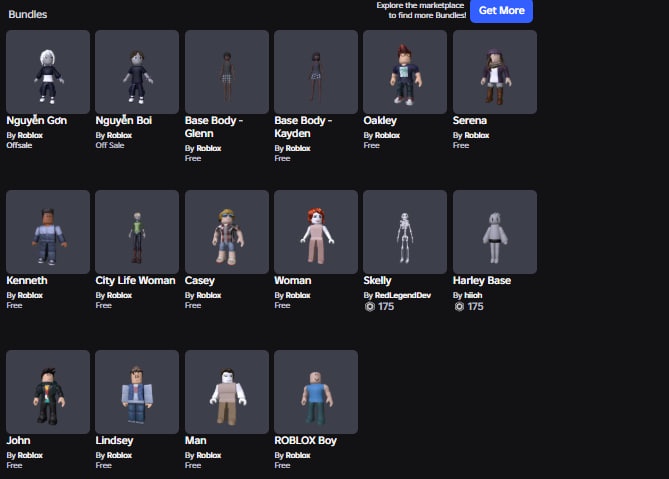
Task: Click Roblox creator link under Serena
Action: pyautogui.click(x=477, y=135)
